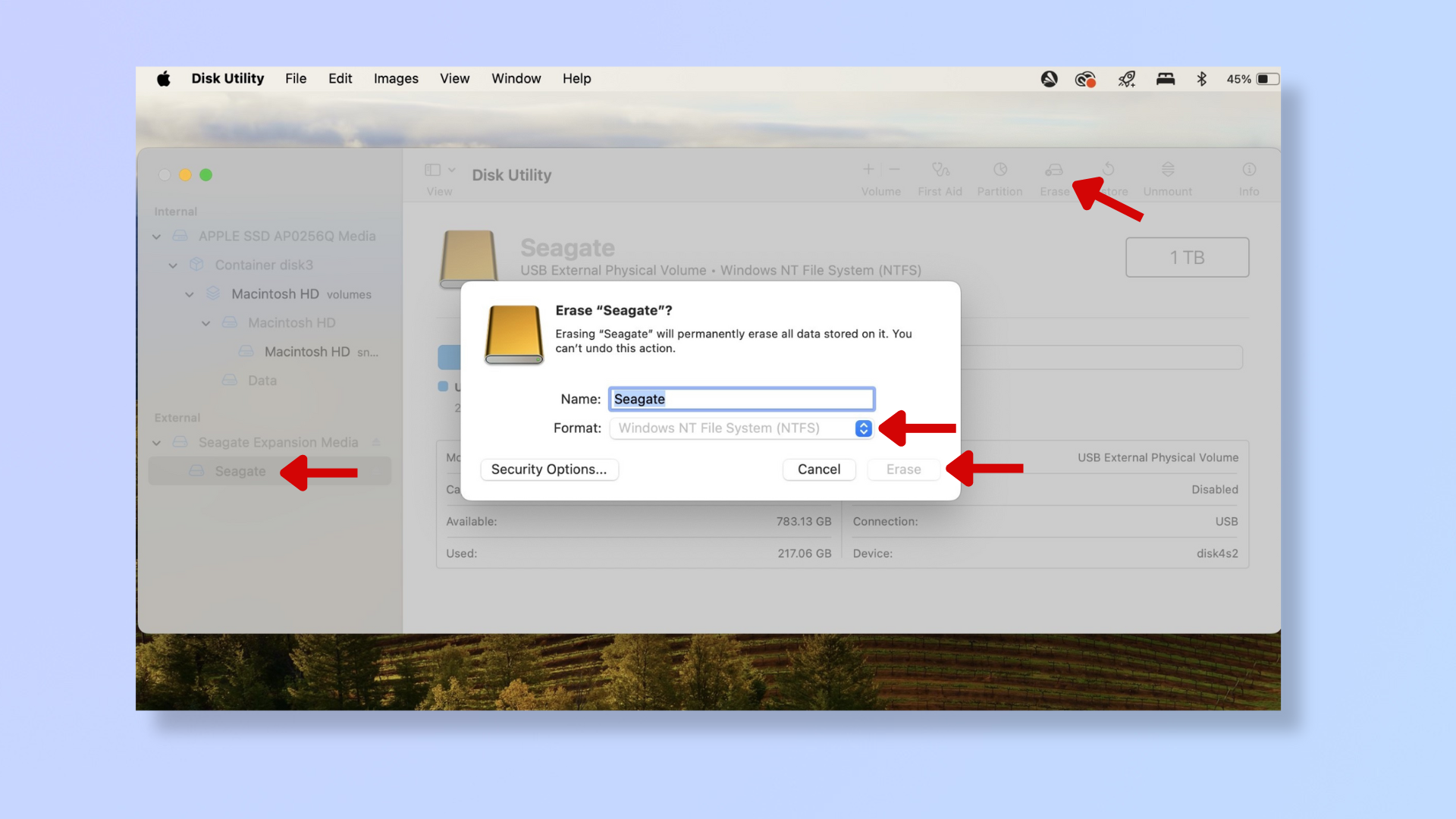Click the Cancel button to dismiss dialog

pyautogui.click(x=818, y=468)
